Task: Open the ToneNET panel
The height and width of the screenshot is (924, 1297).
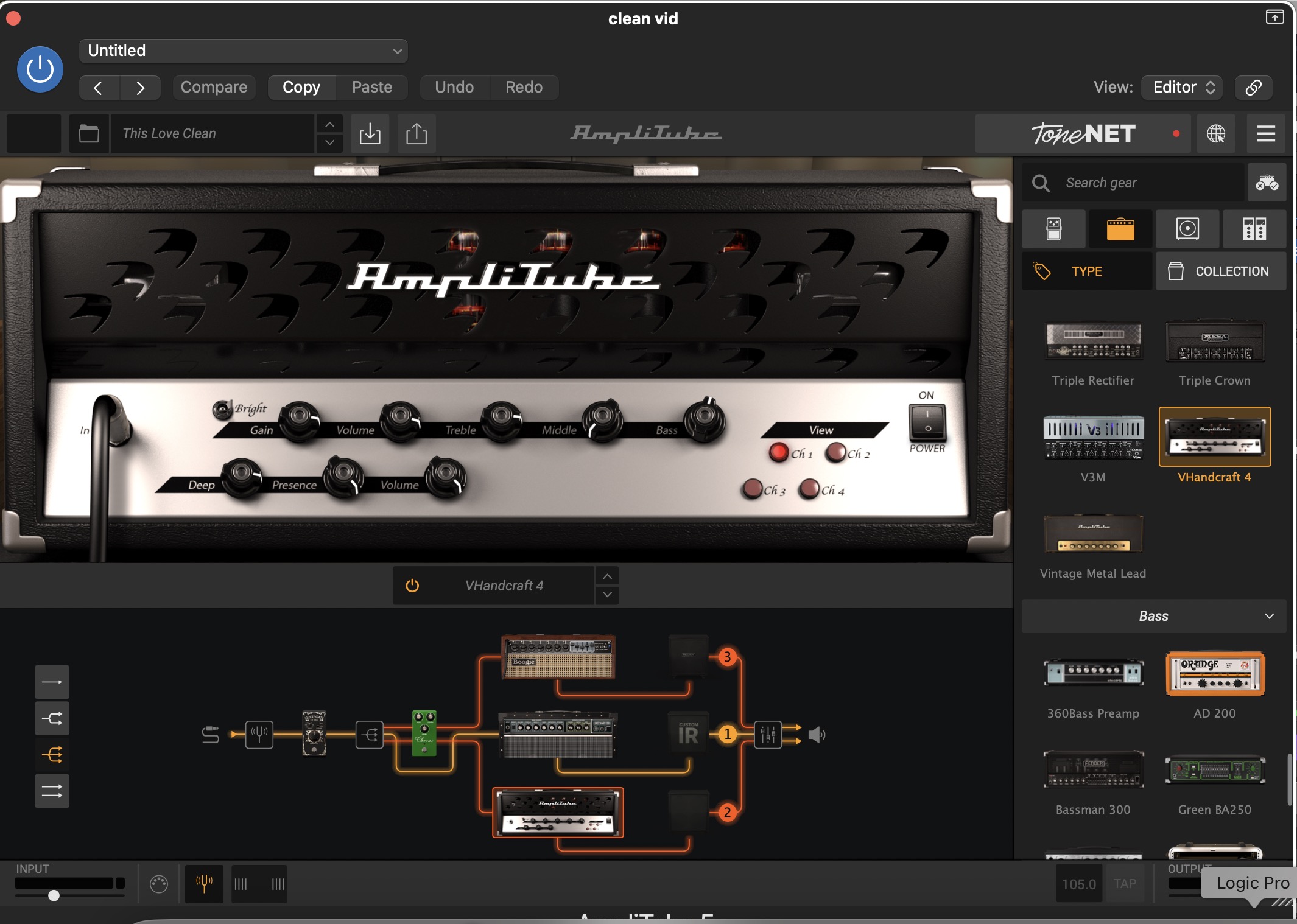Action: coord(1084,133)
